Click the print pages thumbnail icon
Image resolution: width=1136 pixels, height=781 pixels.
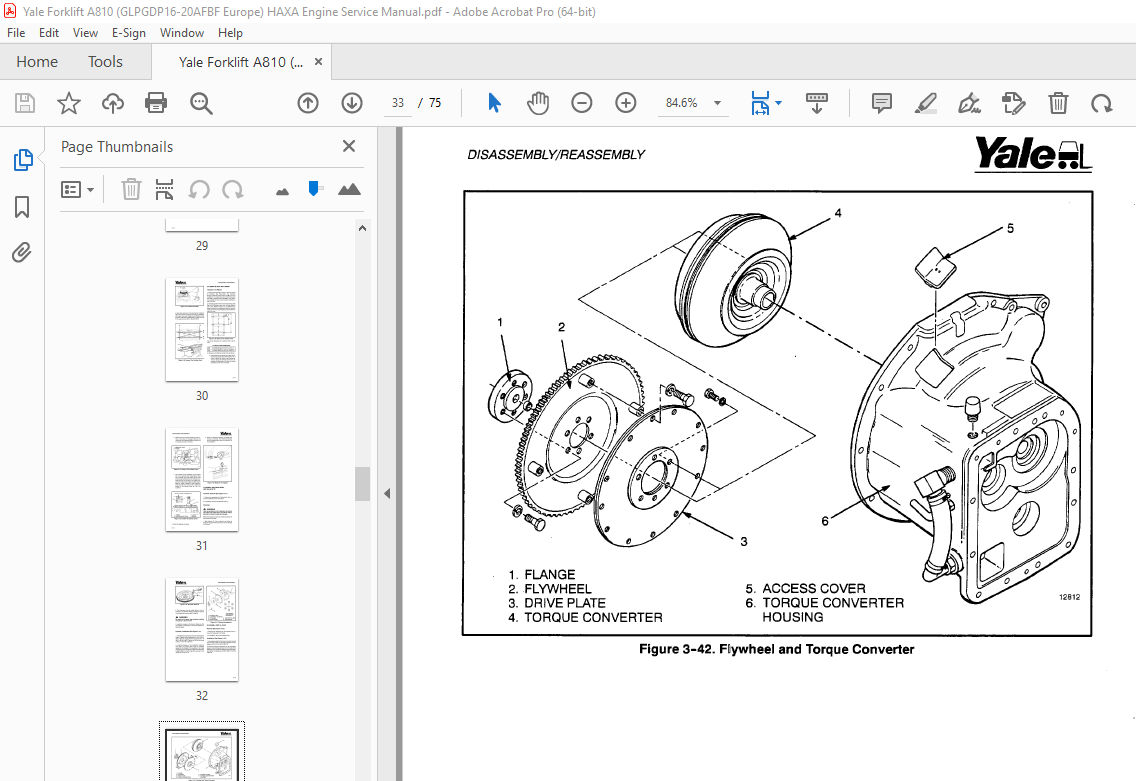(164, 190)
